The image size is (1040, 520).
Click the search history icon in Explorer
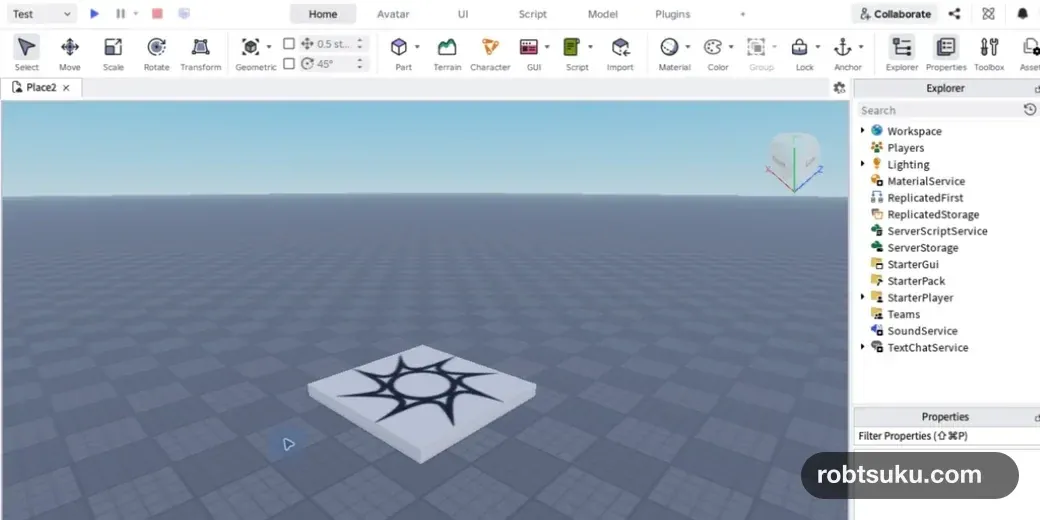pyautogui.click(x=1029, y=109)
